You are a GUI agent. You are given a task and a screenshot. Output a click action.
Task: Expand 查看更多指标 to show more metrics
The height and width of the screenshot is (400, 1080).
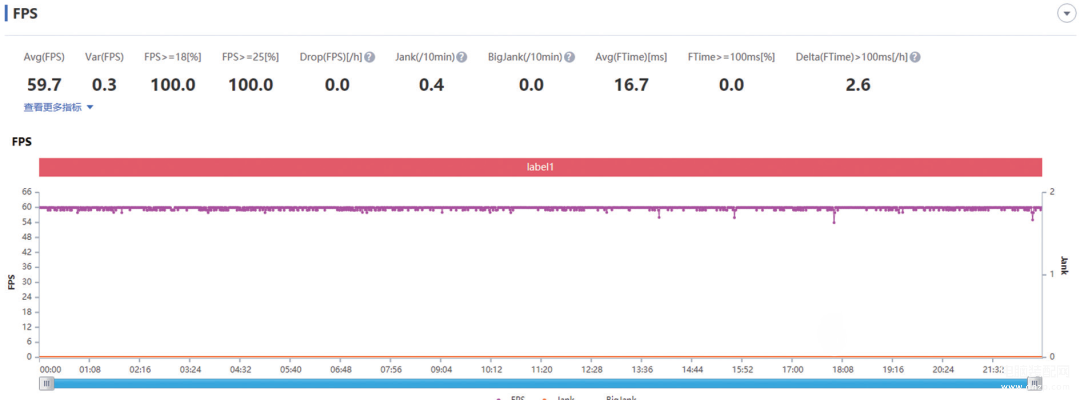click(53, 107)
